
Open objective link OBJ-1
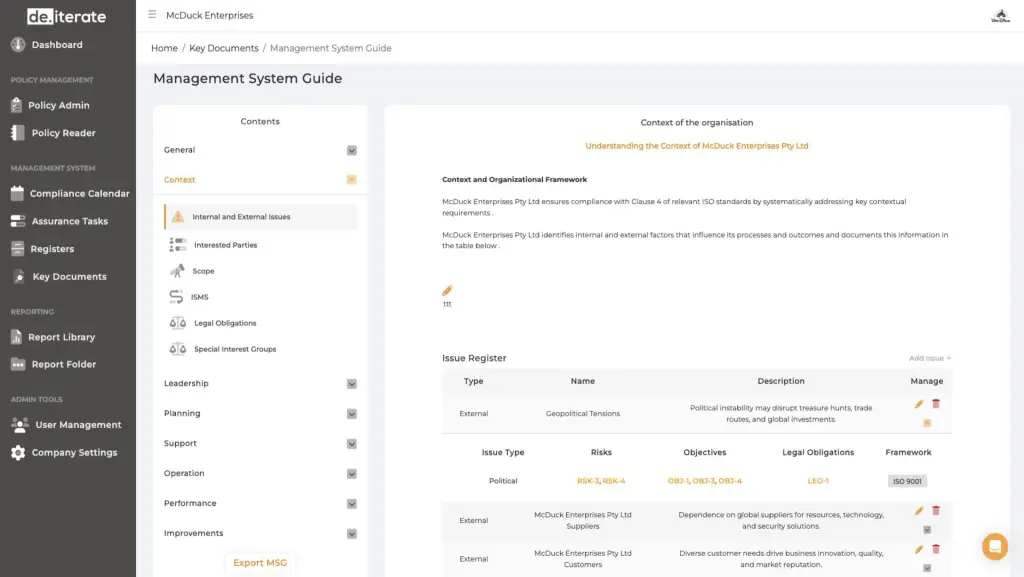pos(678,481)
